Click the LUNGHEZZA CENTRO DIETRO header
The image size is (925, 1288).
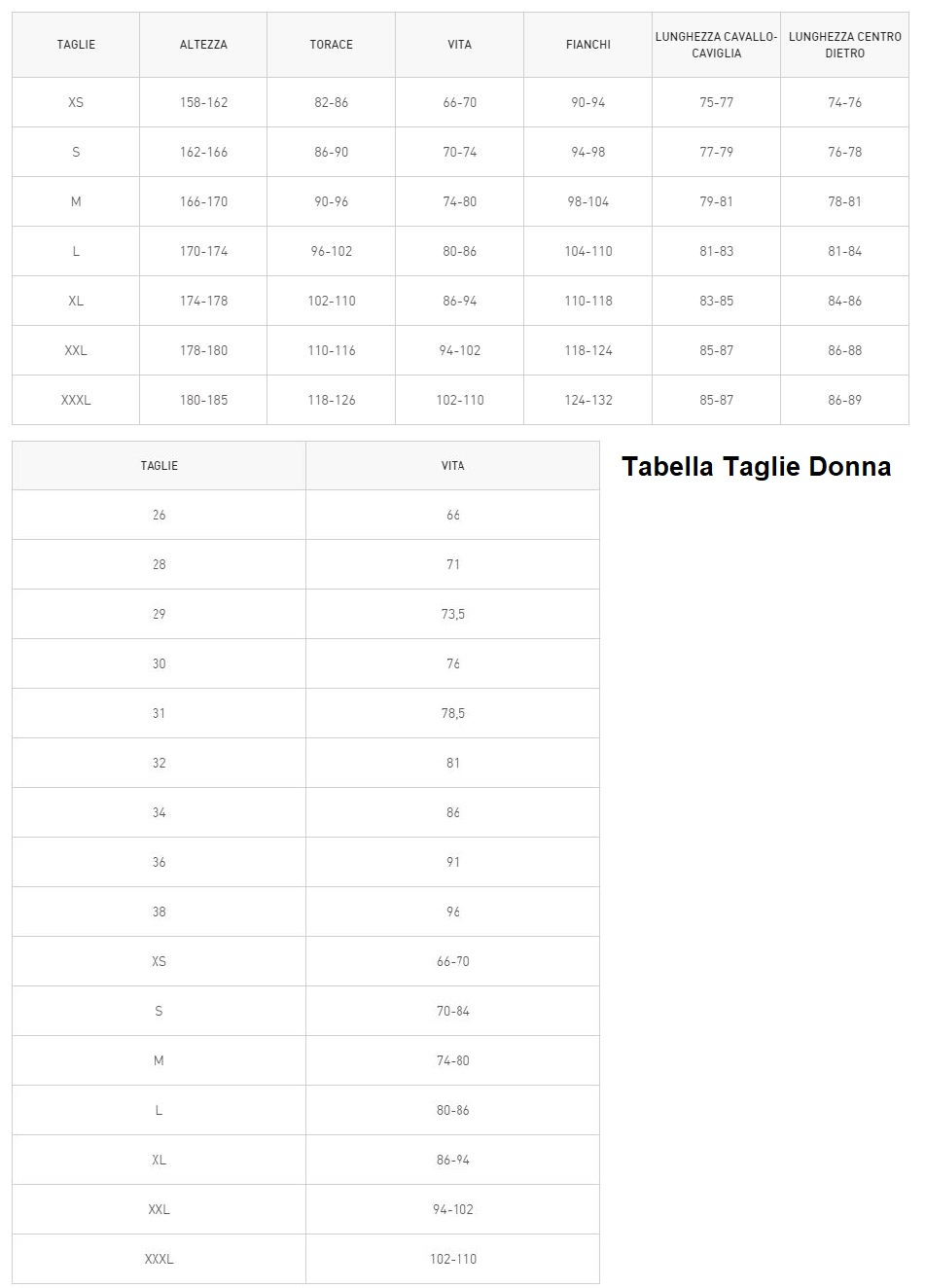(x=845, y=45)
